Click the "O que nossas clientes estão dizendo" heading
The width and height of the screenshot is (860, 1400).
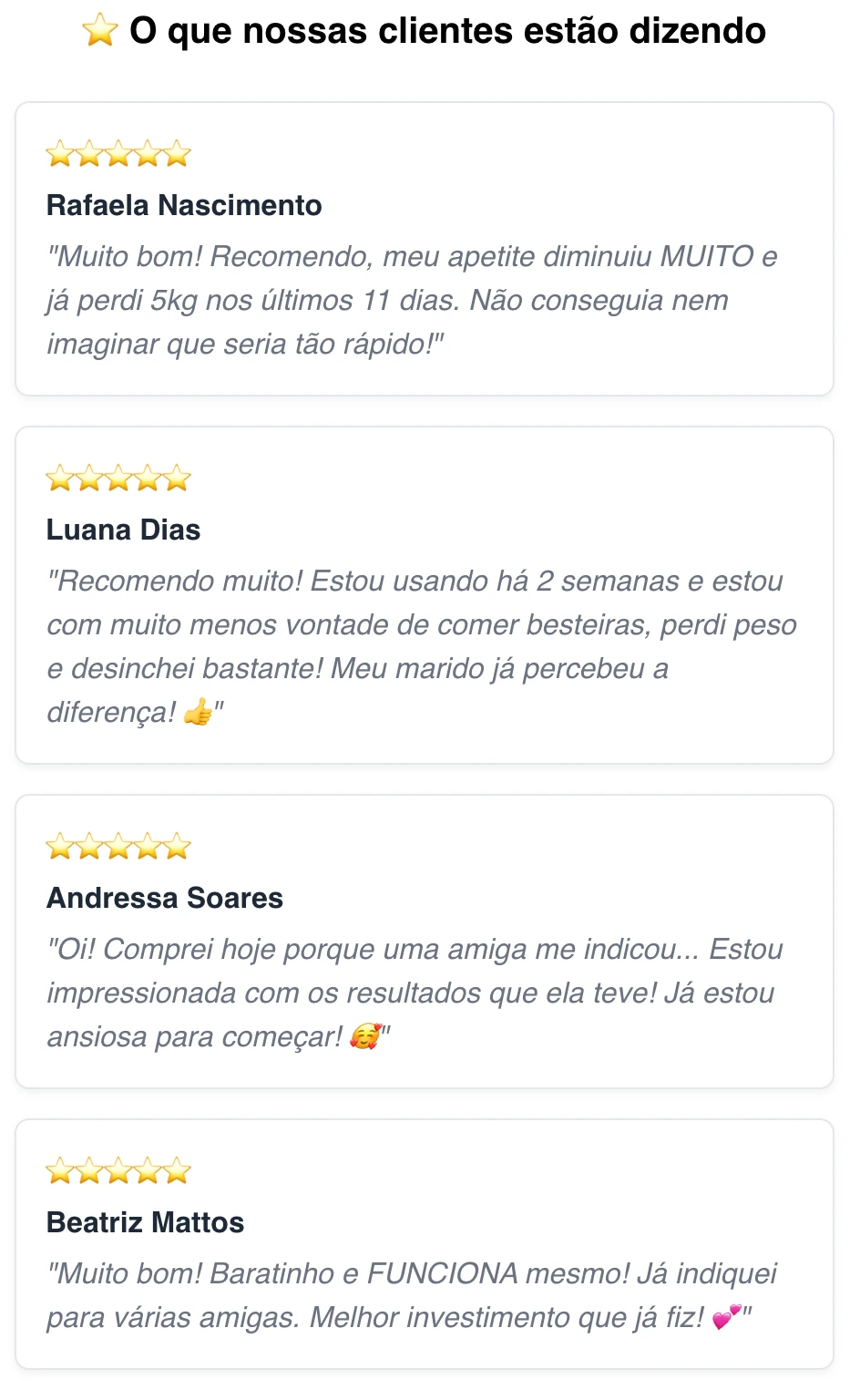[447, 31]
